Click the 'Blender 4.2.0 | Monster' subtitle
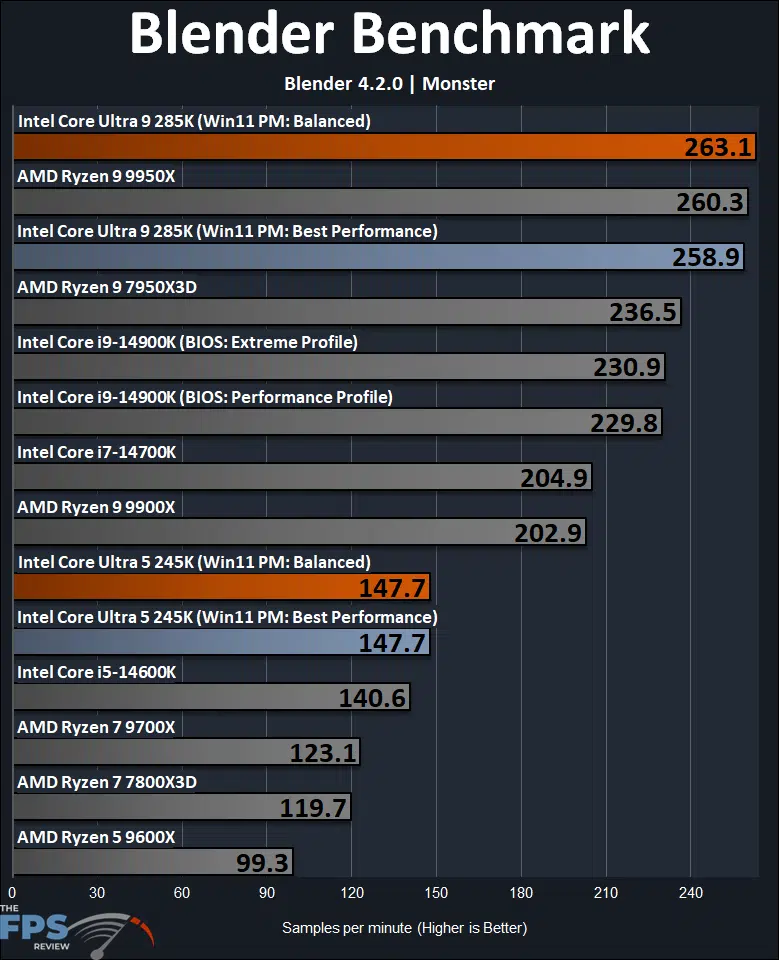 (390, 83)
